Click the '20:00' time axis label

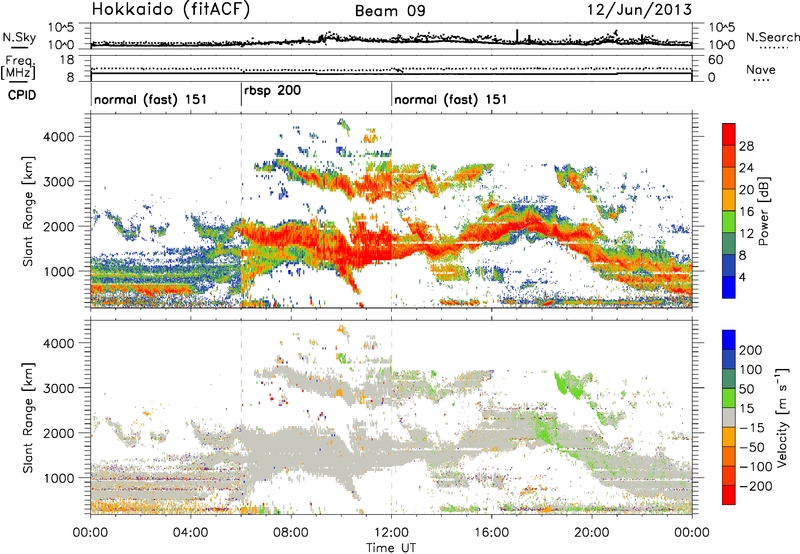tap(592, 533)
